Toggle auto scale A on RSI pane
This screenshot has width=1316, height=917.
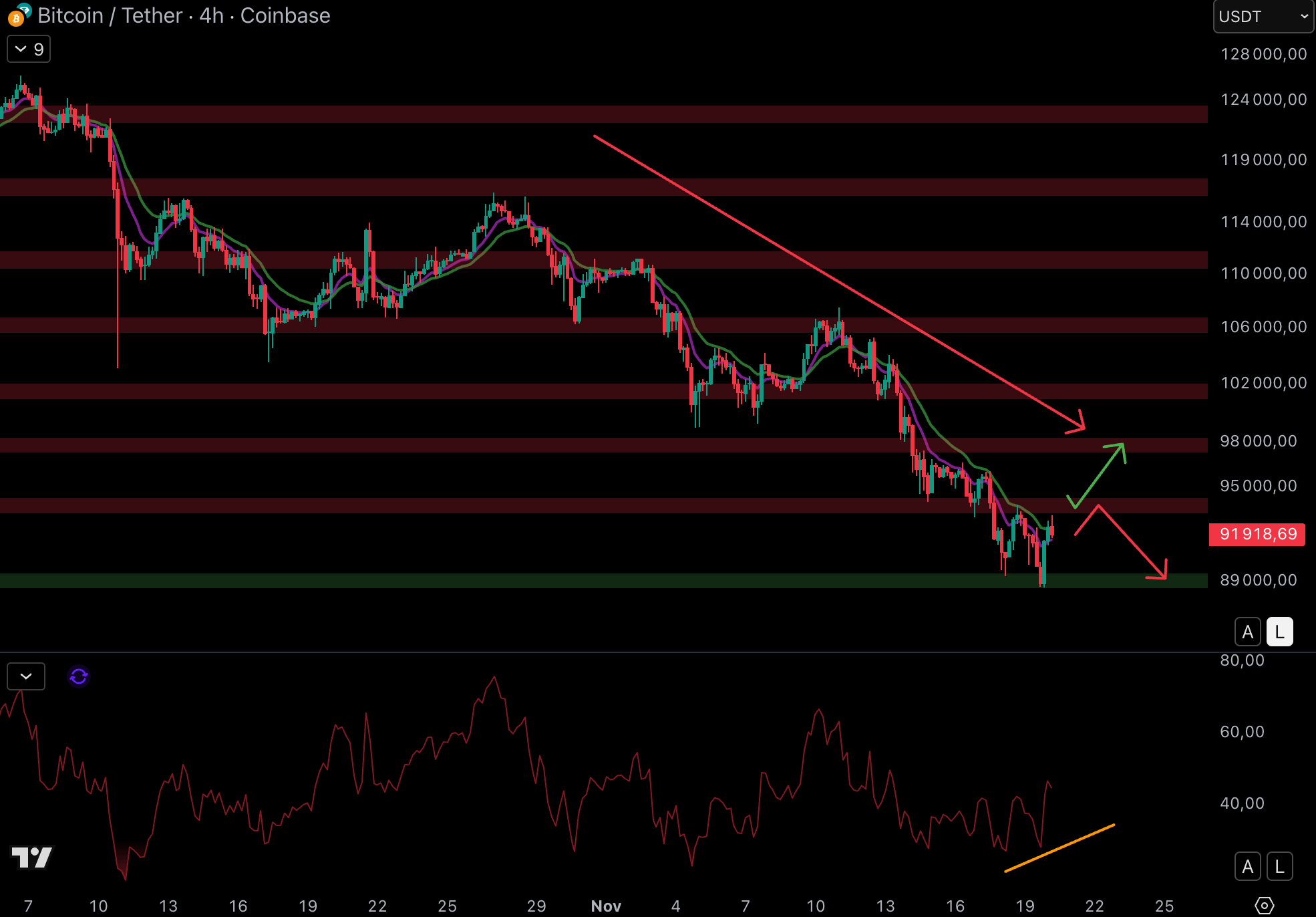coord(1247,867)
